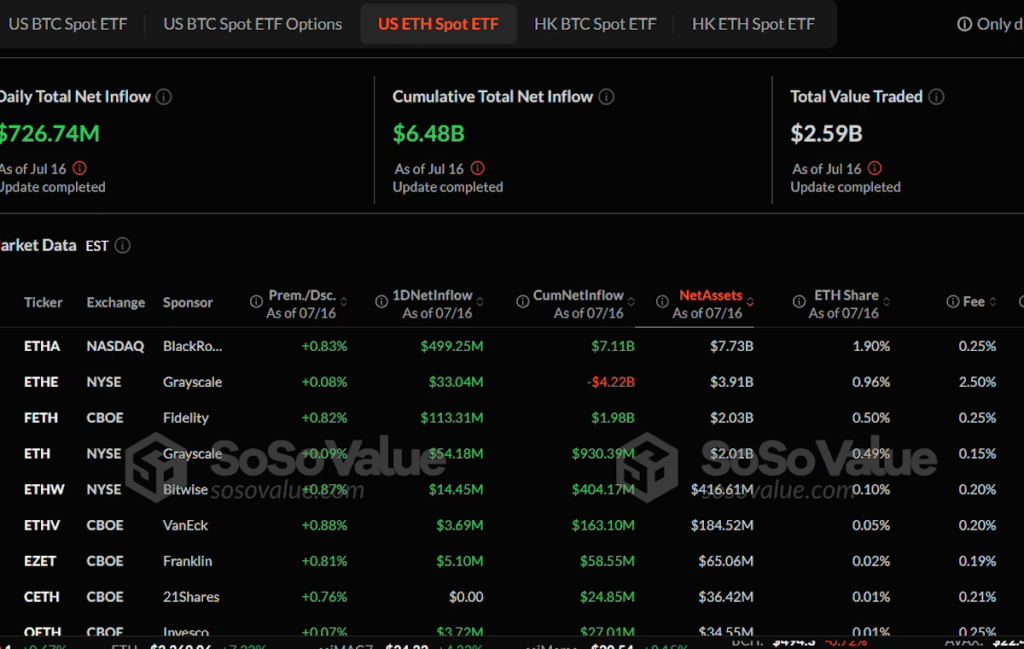1024x649 pixels.
Task: Click info icon before Prem./Dsc. header
Action: [256, 302]
